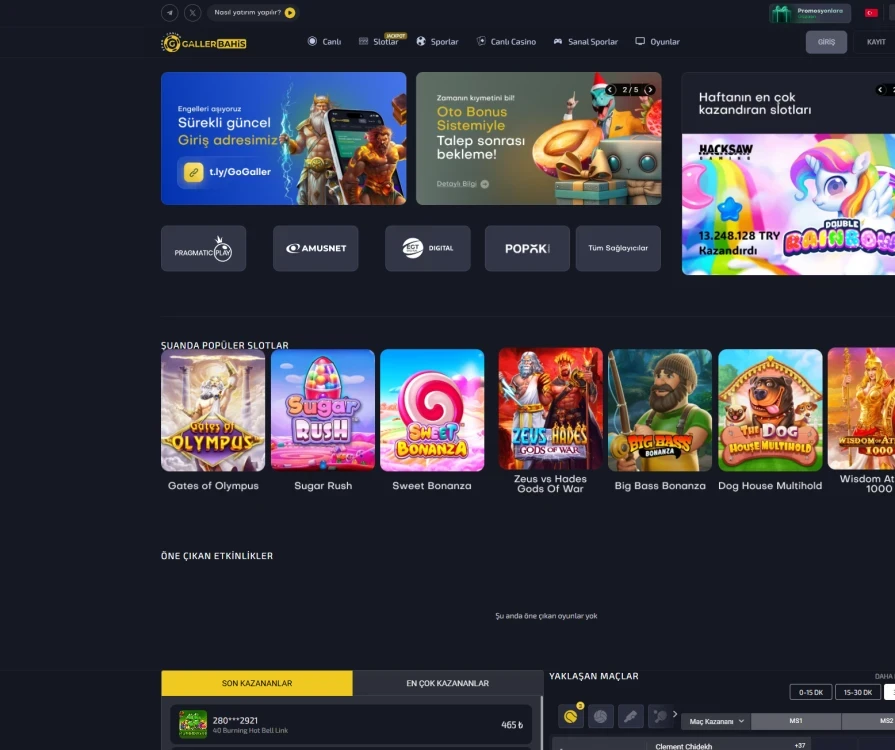Show more sports with right chevron
This screenshot has width=895, height=750.
tap(675, 714)
